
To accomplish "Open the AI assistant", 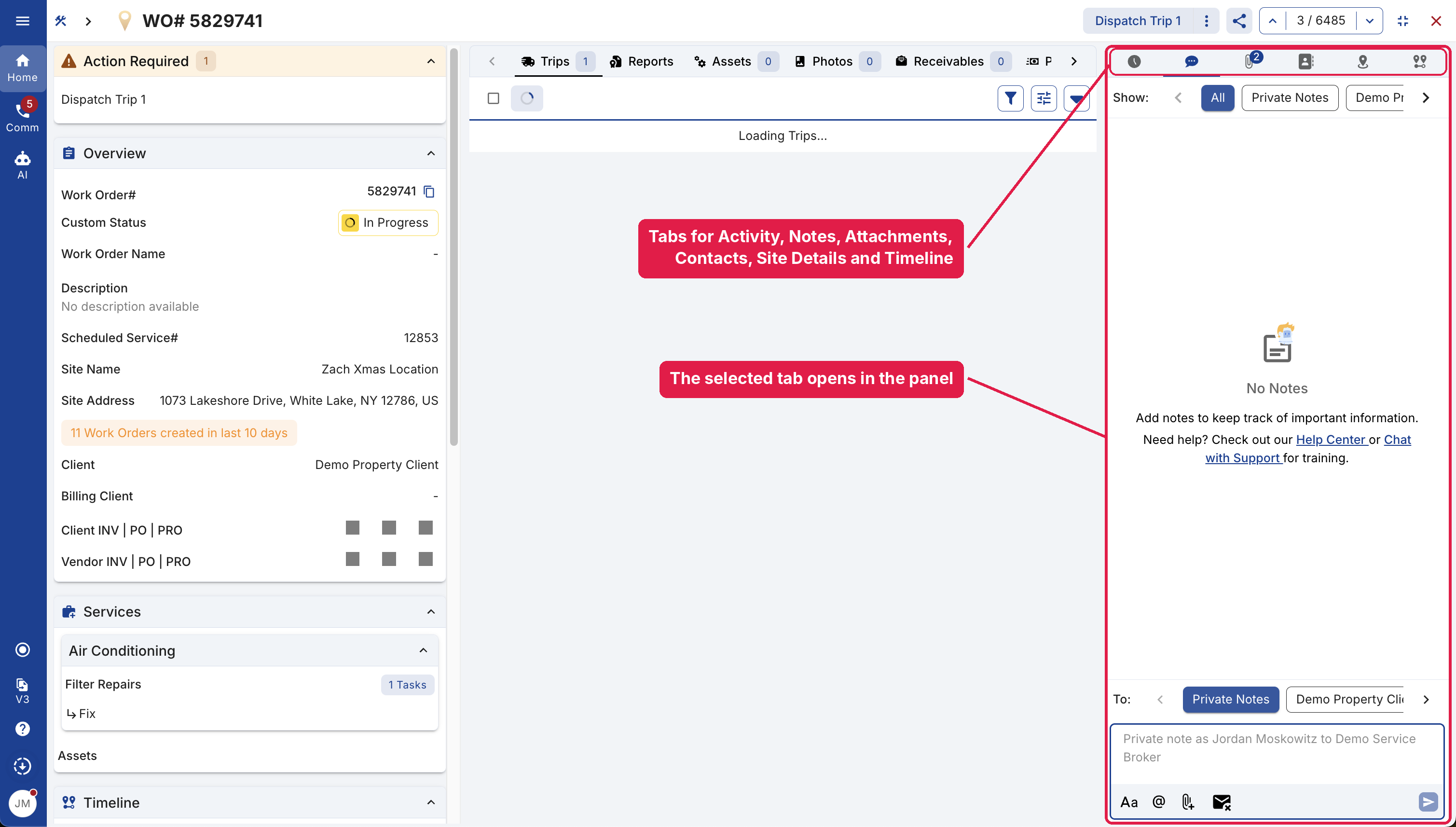I will pyautogui.click(x=23, y=165).
